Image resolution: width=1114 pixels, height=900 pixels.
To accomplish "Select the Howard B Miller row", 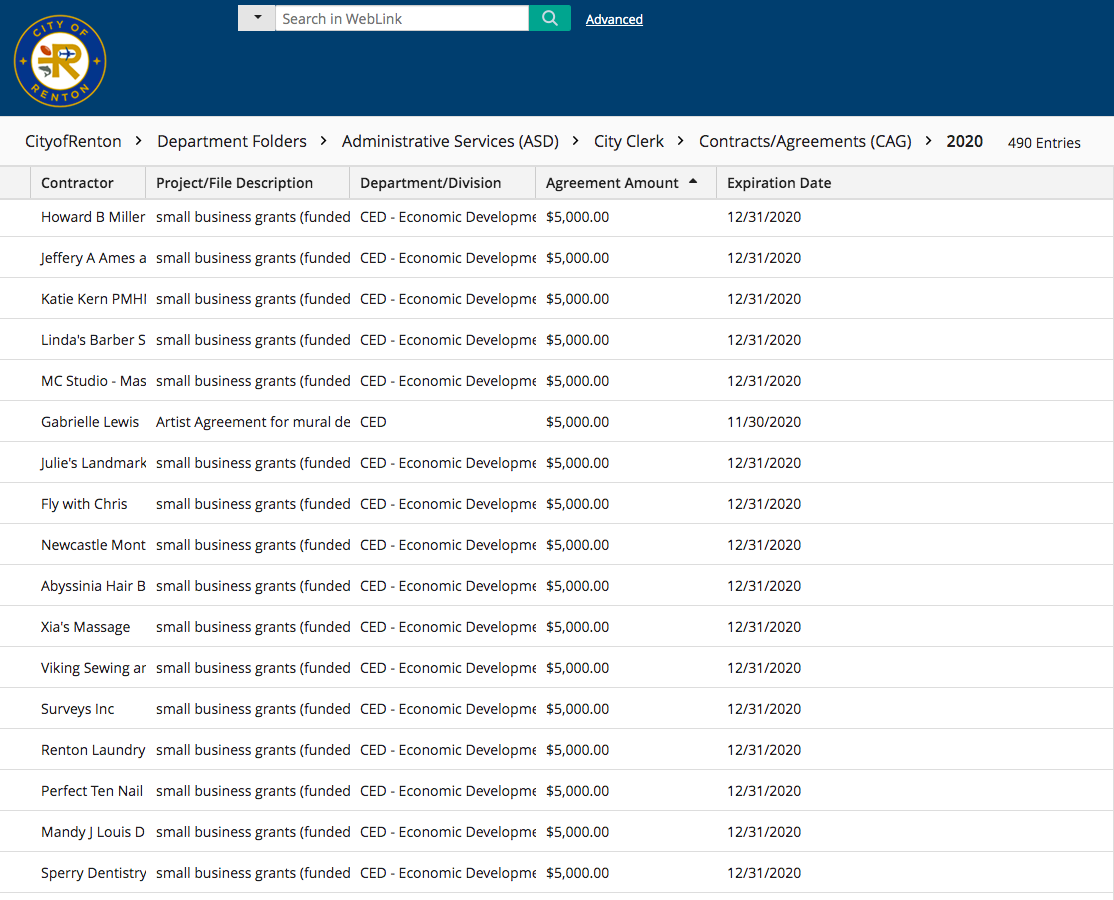I will [92, 217].
